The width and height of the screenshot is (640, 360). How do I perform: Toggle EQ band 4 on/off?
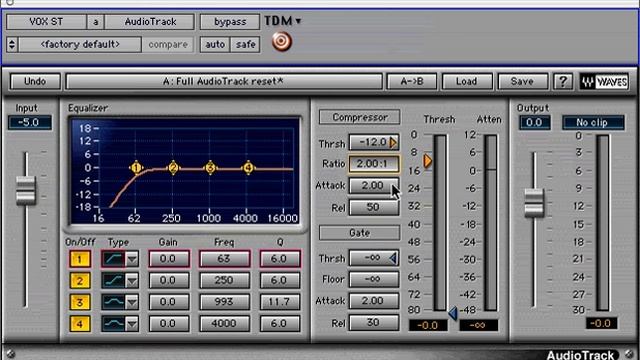coord(80,324)
